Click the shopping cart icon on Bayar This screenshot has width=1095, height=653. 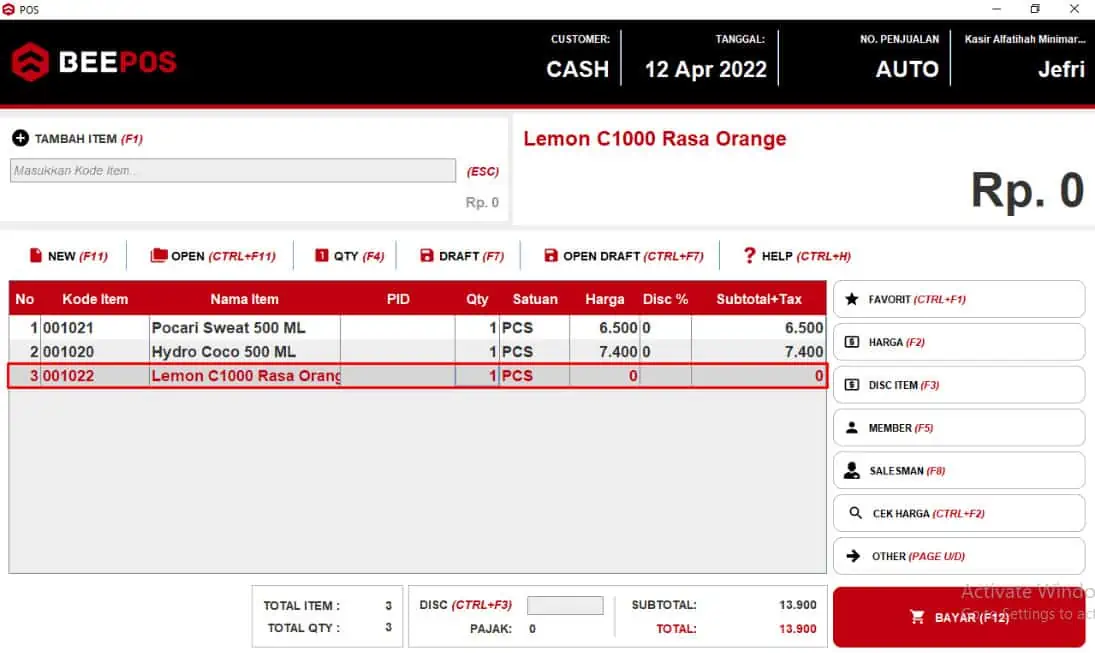pos(918,617)
